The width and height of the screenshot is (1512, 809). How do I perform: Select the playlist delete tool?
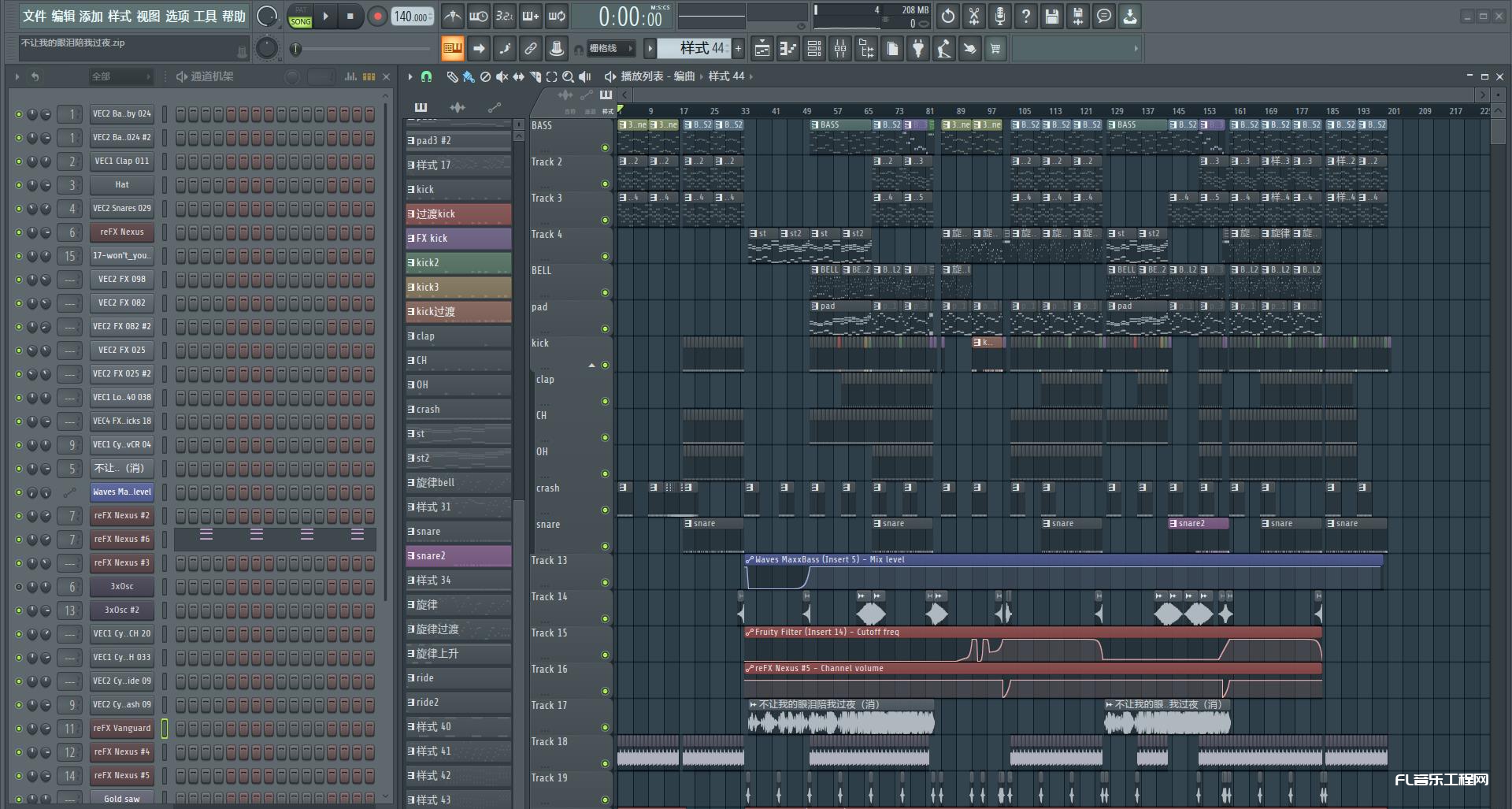tap(485, 76)
